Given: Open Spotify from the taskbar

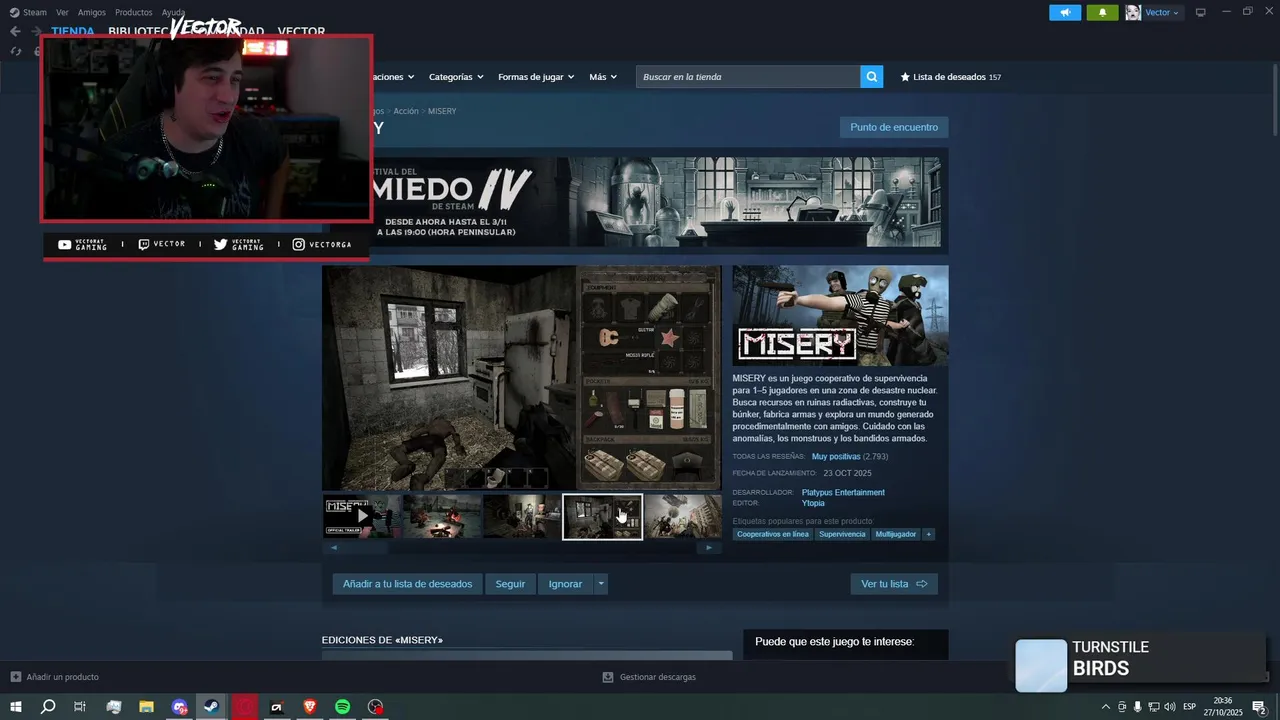Looking at the screenshot, I should point(342,707).
